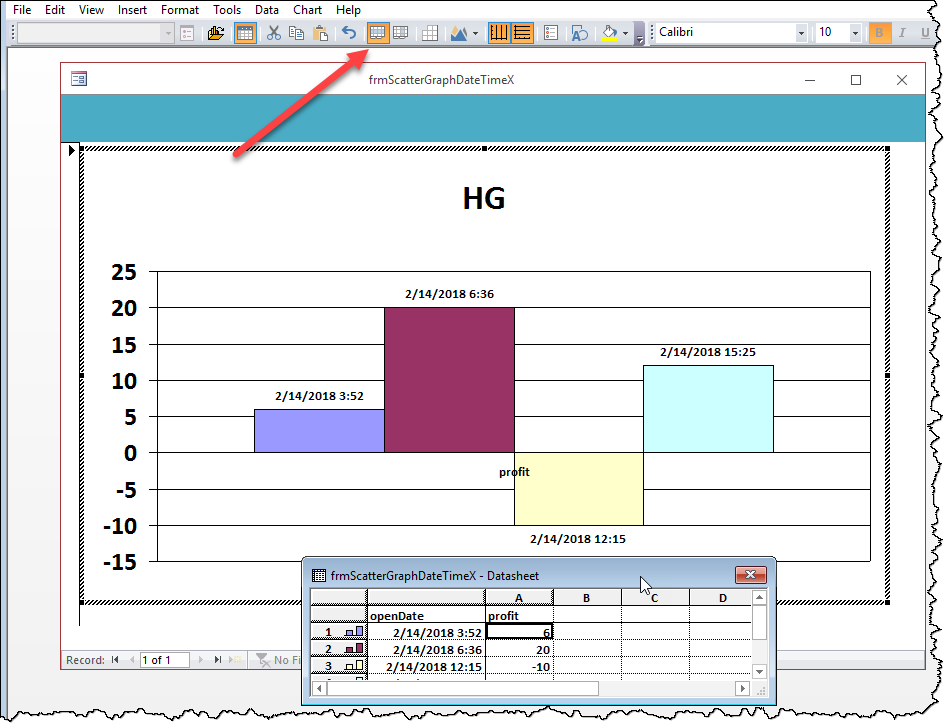Select column D header in Datasheet
Image resolution: width=948 pixels, height=726 pixels.
(721, 598)
